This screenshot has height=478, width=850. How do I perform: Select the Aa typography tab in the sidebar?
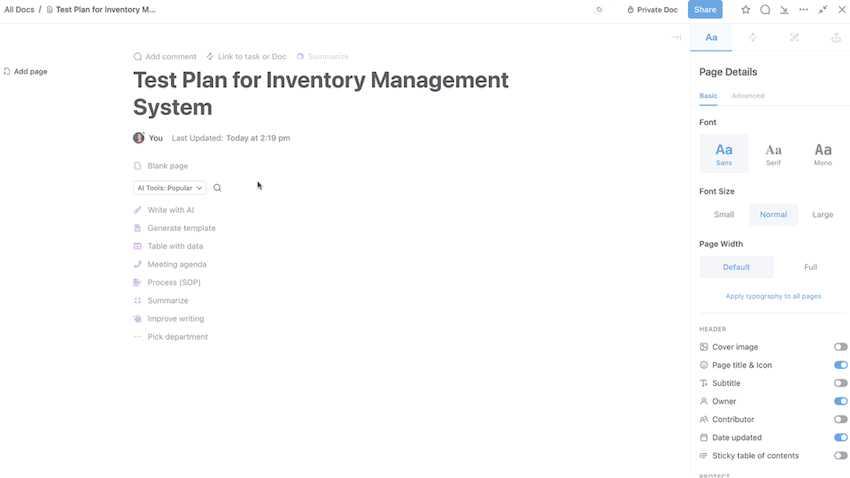pyautogui.click(x=711, y=37)
